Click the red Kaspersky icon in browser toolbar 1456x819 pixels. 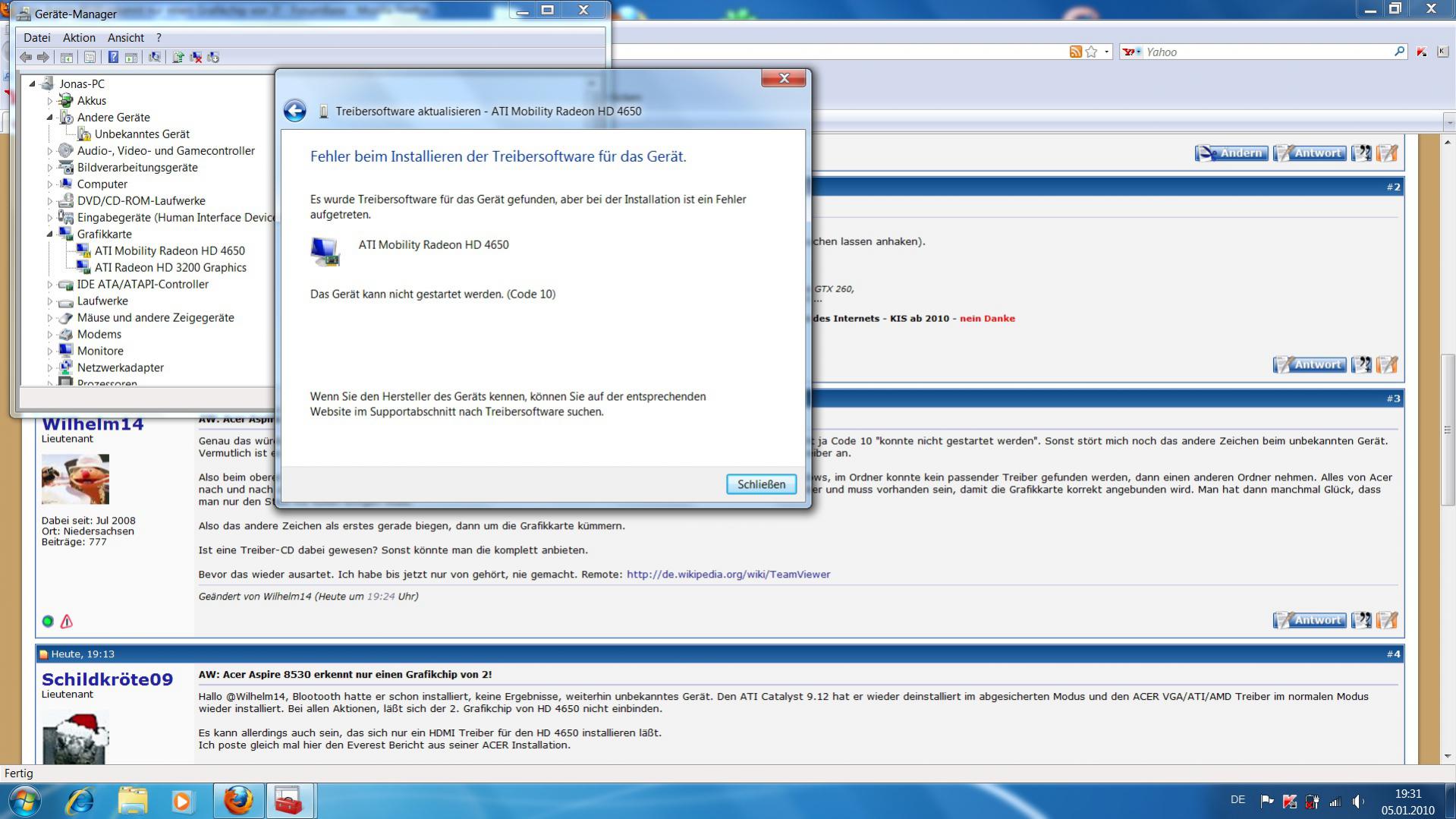pos(1422,52)
